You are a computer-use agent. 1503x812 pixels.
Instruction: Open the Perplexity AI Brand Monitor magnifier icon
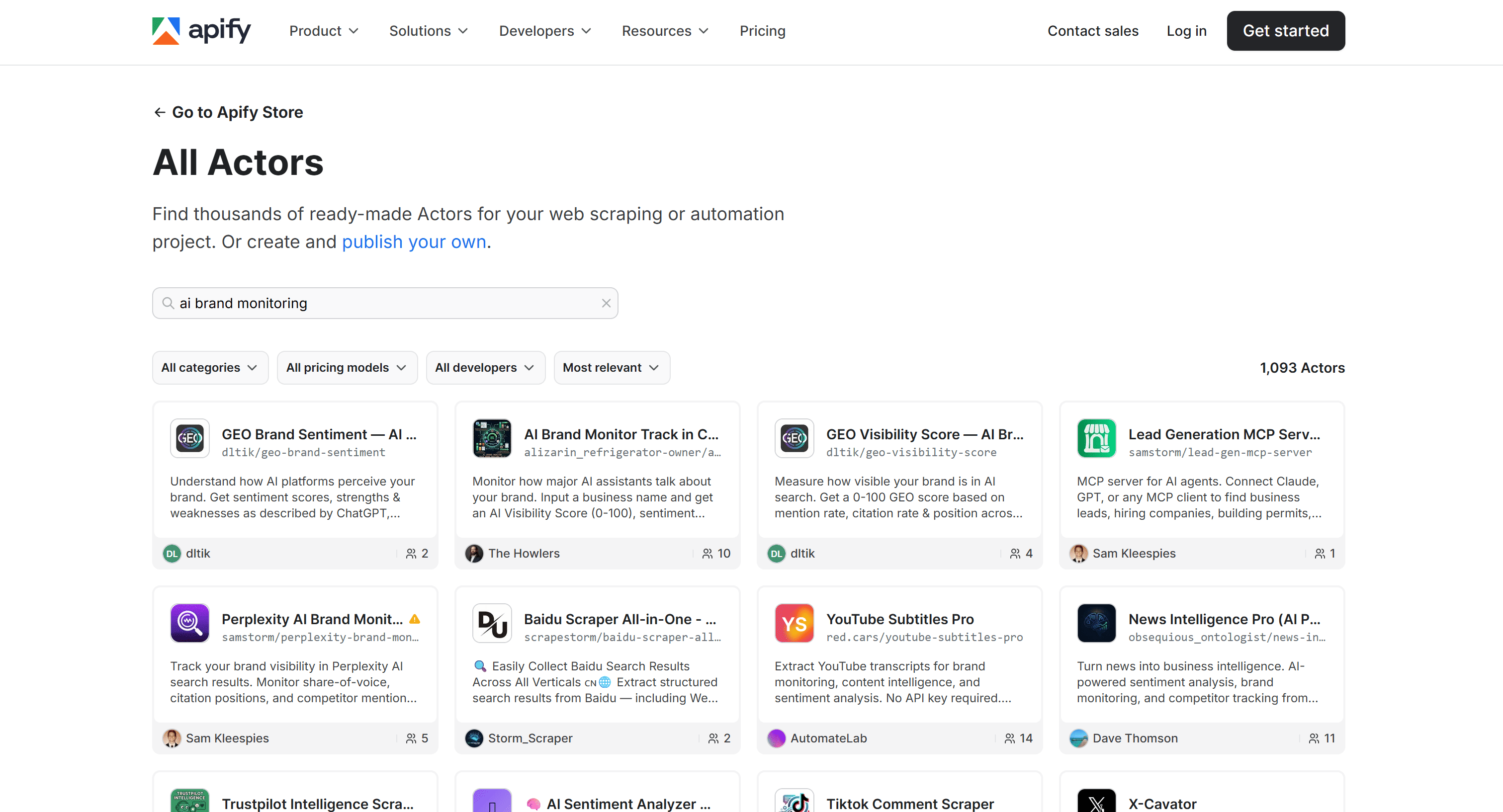[189, 623]
